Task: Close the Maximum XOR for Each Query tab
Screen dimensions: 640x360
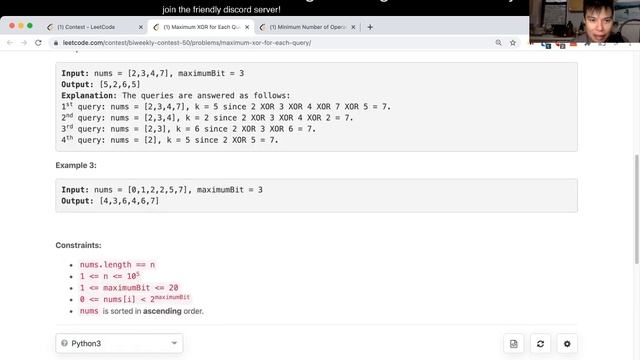Action: click(247, 27)
